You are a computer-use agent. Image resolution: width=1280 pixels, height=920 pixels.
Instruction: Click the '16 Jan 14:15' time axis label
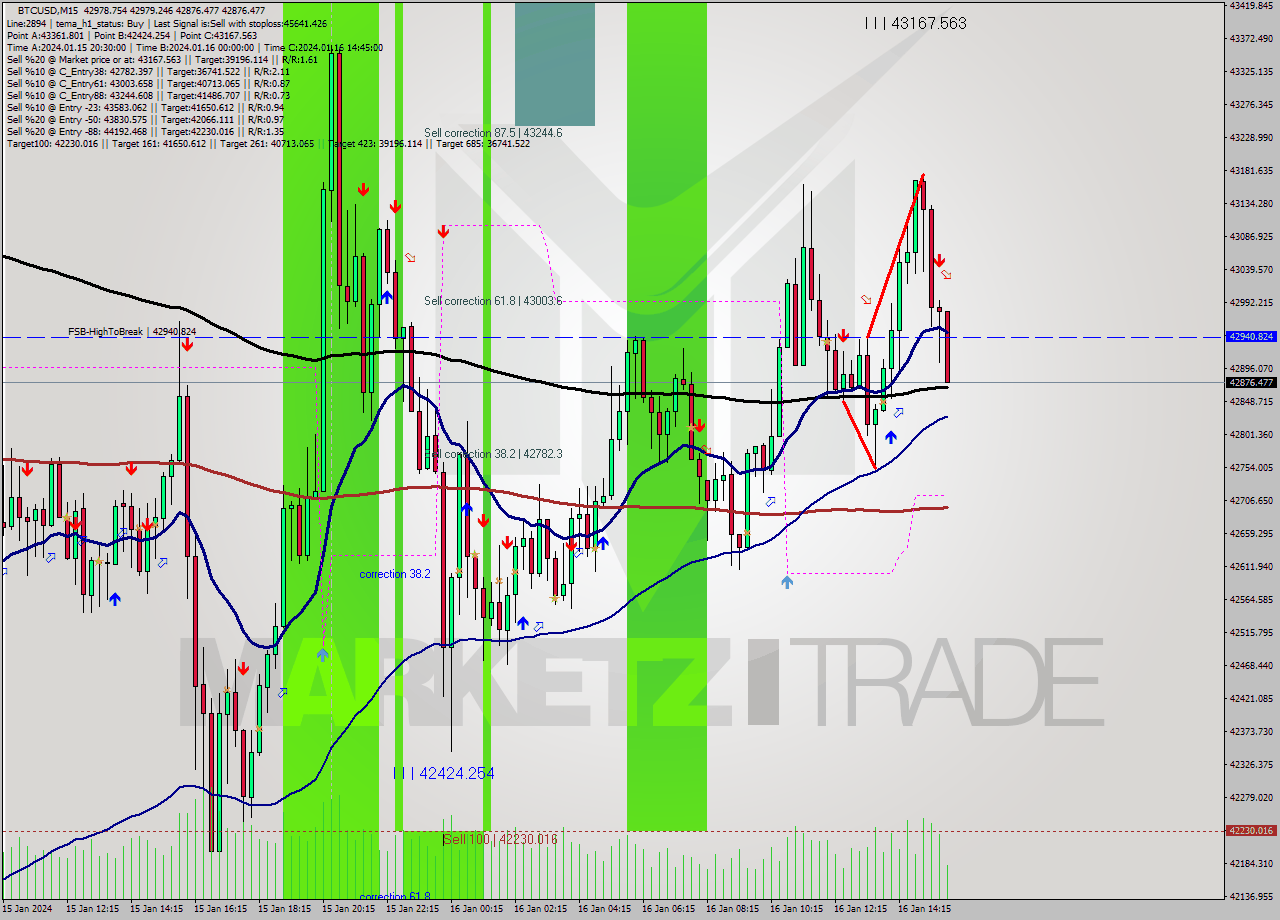click(x=924, y=909)
